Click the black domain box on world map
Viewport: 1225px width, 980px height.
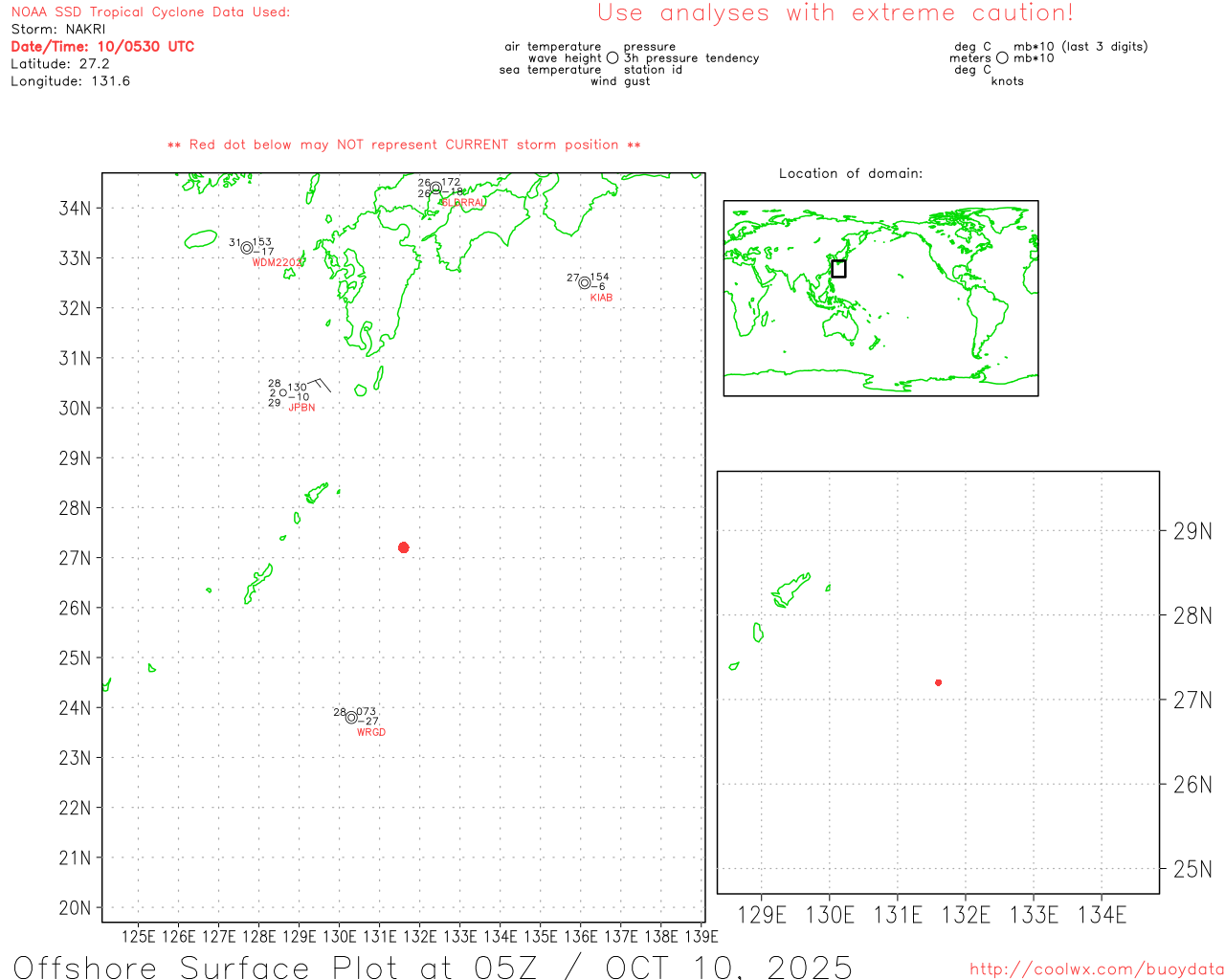pyautogui.click(x=838, y=269)
